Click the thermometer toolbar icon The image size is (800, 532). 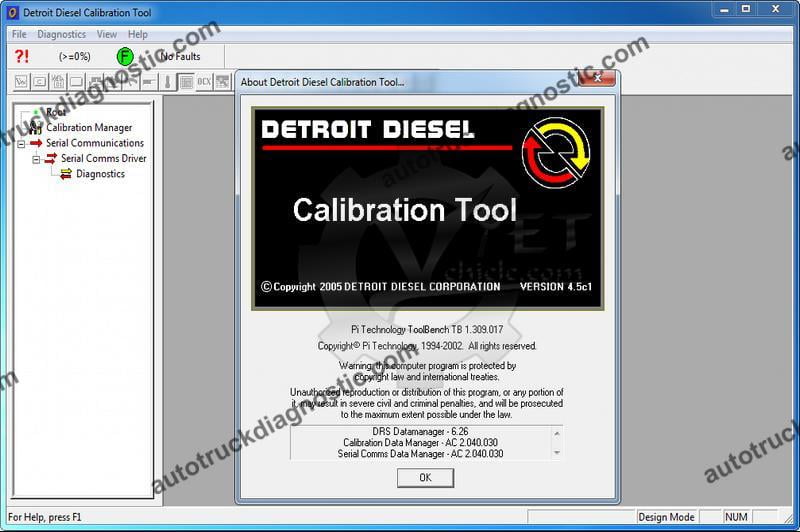pyautogui.click(x=167, y=82)
